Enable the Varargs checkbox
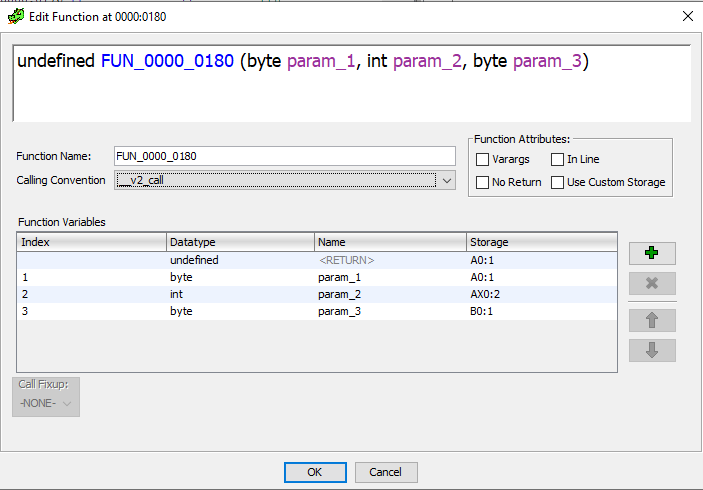703x490 pixels. (x=482, y=159)
